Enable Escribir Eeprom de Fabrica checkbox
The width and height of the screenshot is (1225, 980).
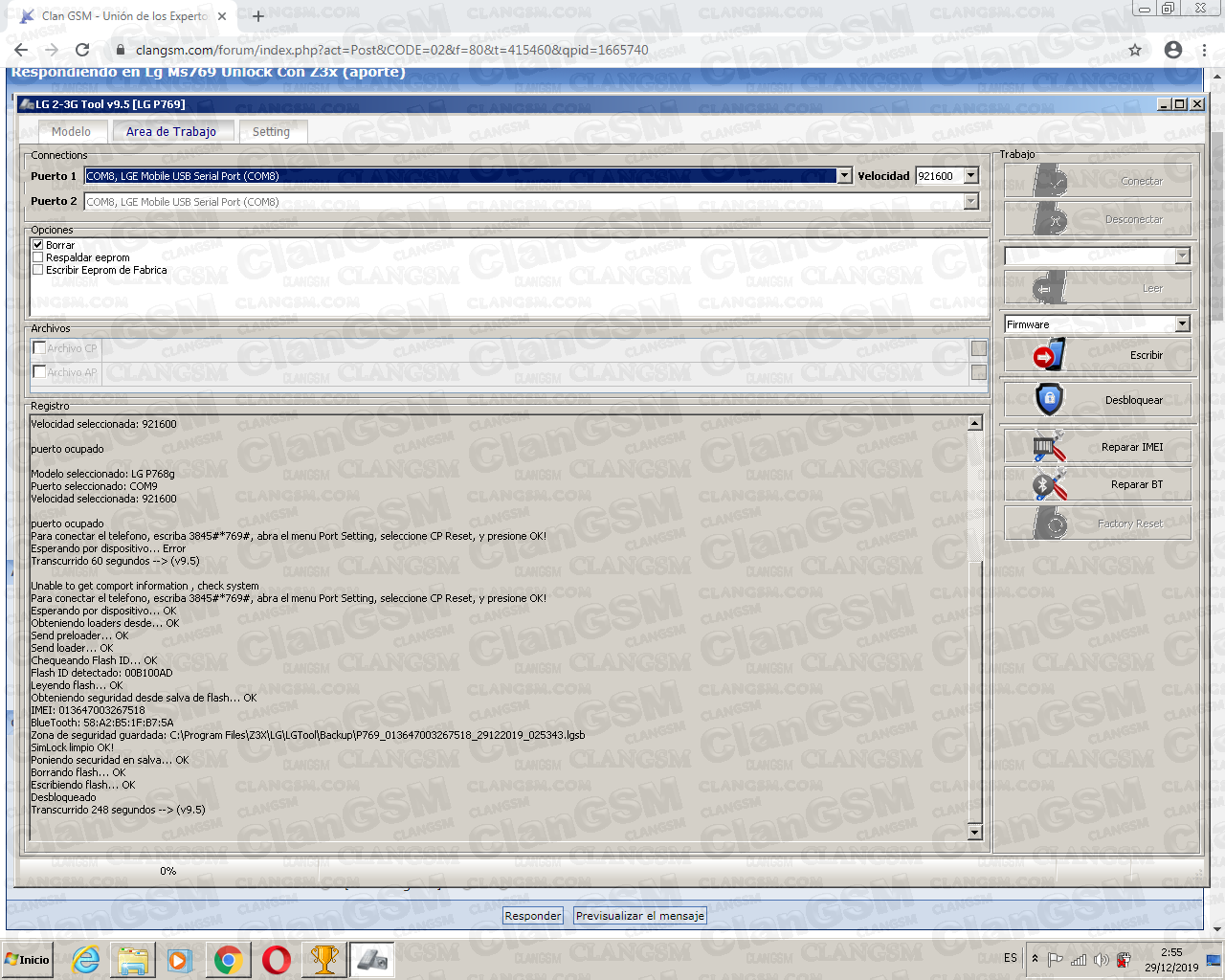38,270
